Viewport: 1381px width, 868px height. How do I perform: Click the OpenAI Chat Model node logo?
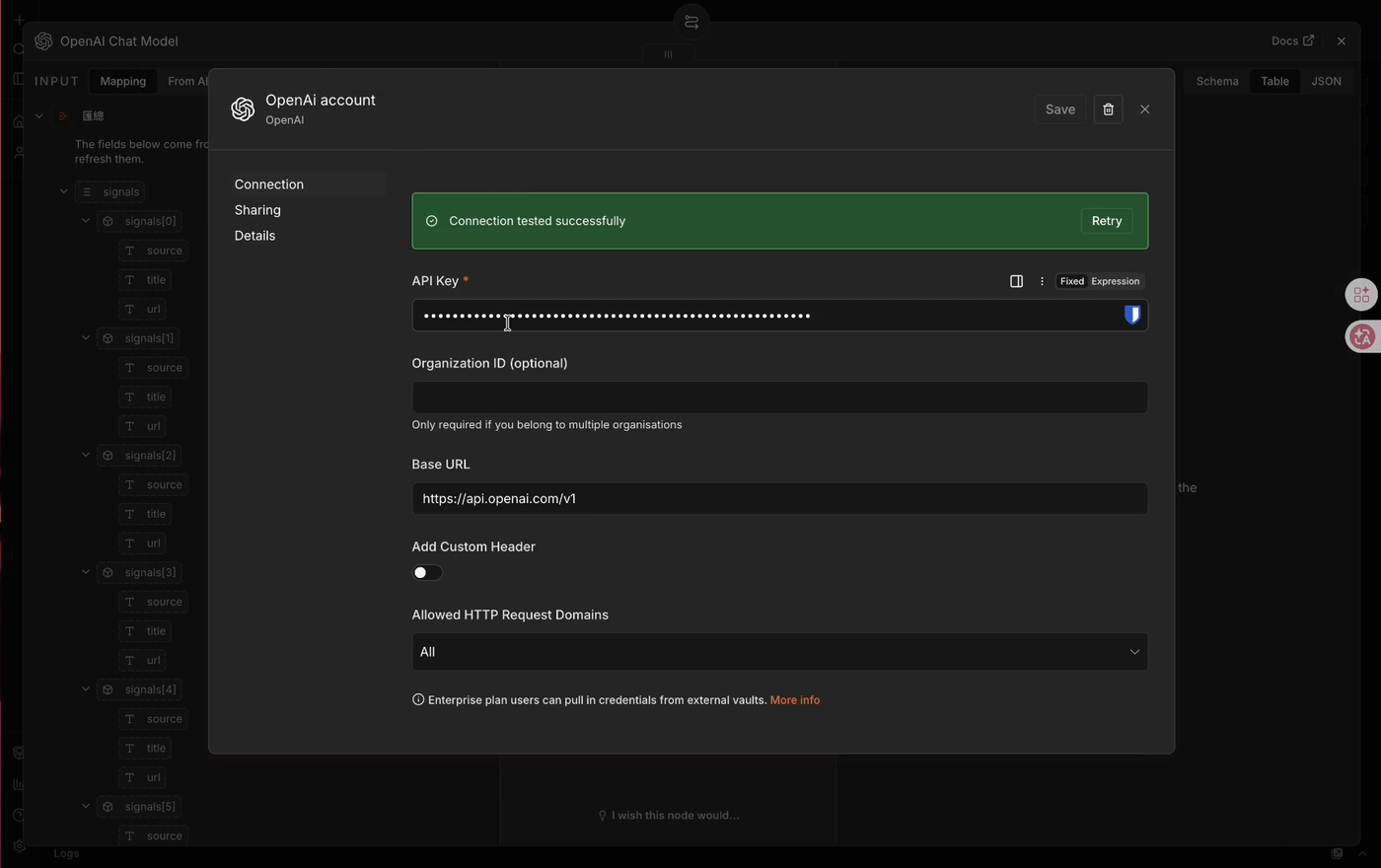pos(43,40)
